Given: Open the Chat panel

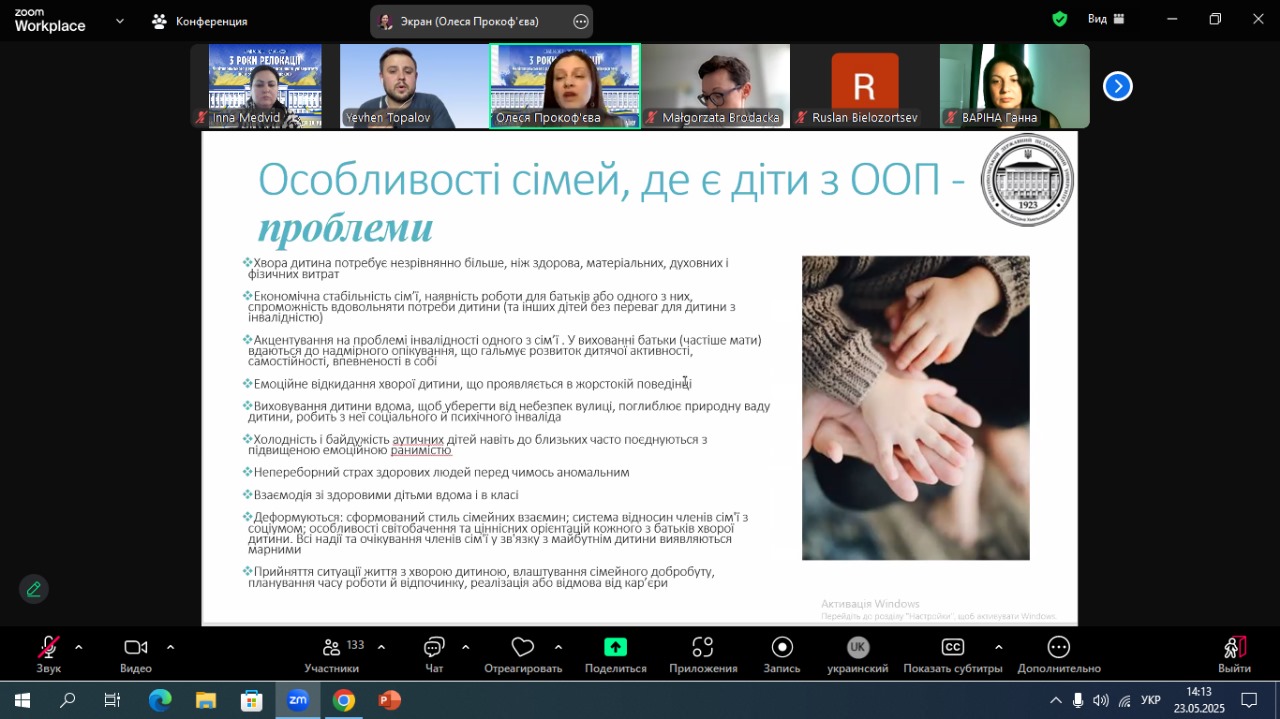Looking at the screenshot, I should tap(434, 648).
